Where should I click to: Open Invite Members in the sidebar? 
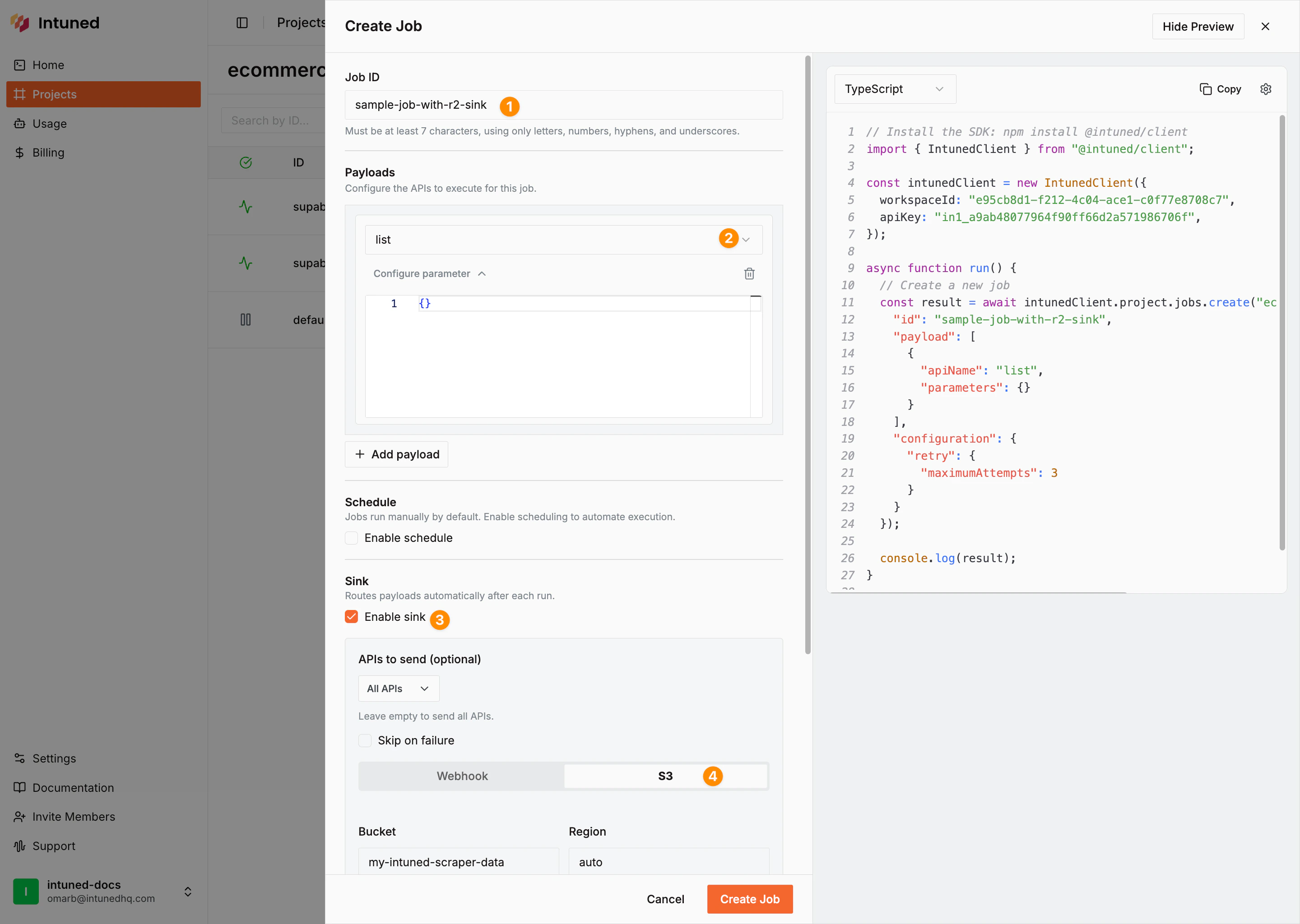click(x=74, y=817)
